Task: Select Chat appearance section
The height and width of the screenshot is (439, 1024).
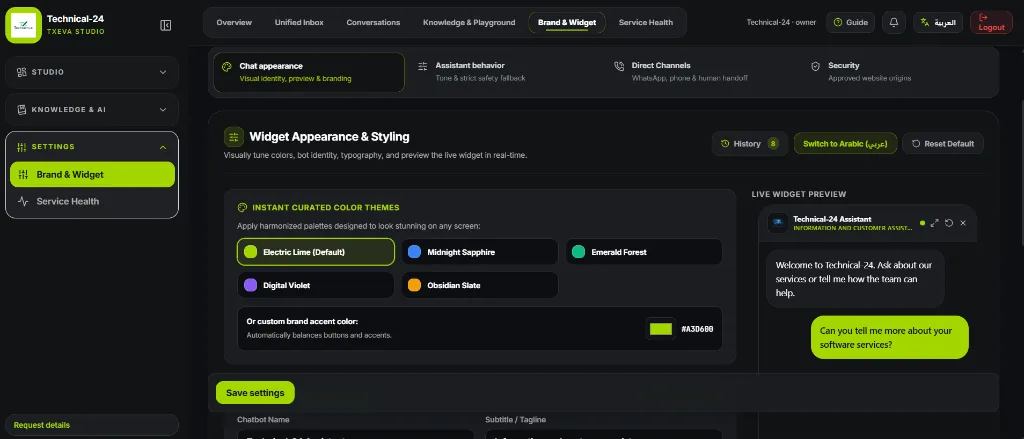Action: coord(309,72)
